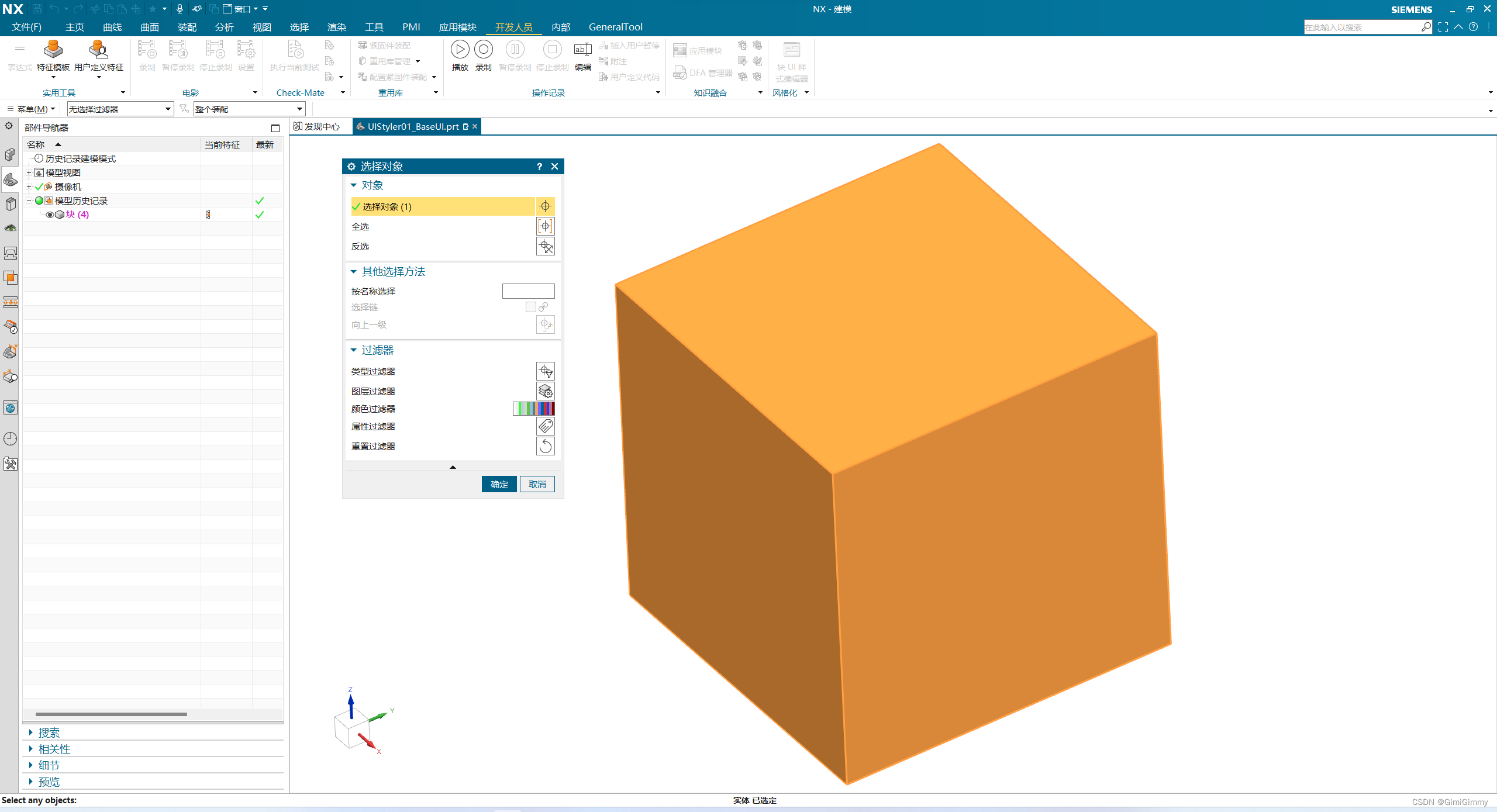The height and width of the screenshot is (812, 1497).
Task: Open the History clock sidebar icon
Action: coord(11,439)
